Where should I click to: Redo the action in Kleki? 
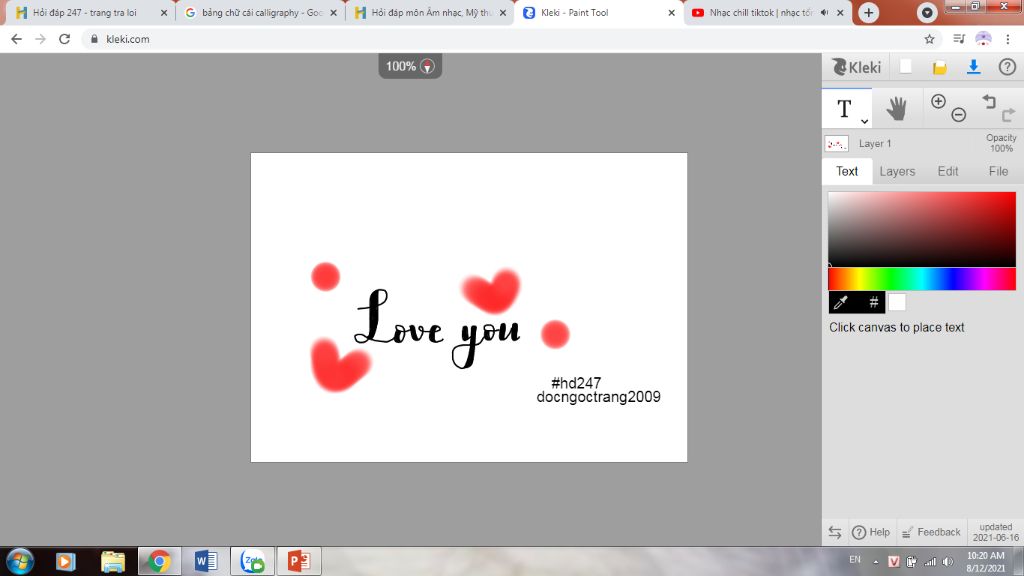1008,115
